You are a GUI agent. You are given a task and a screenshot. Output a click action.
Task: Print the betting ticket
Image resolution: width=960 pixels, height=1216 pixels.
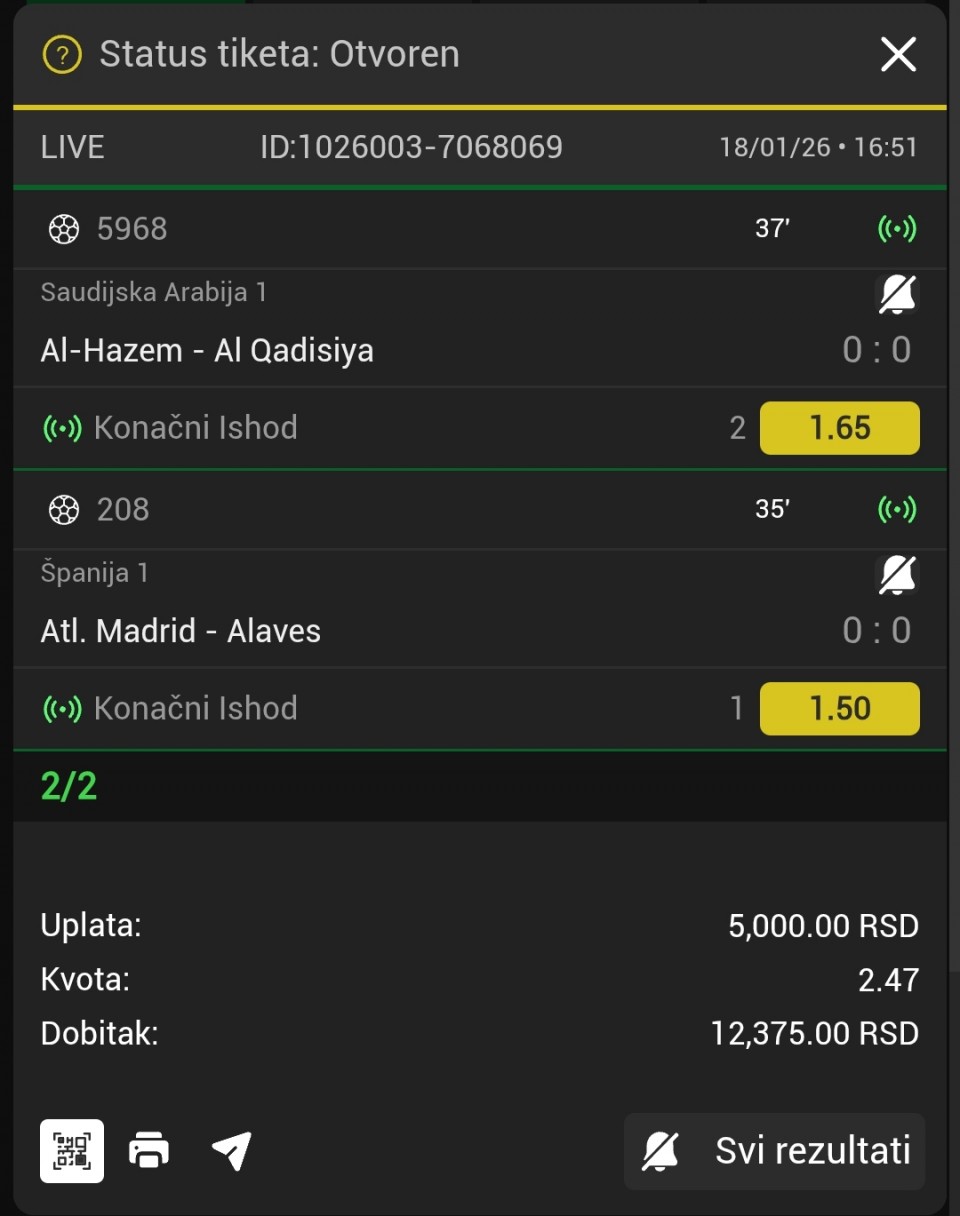149,1150
